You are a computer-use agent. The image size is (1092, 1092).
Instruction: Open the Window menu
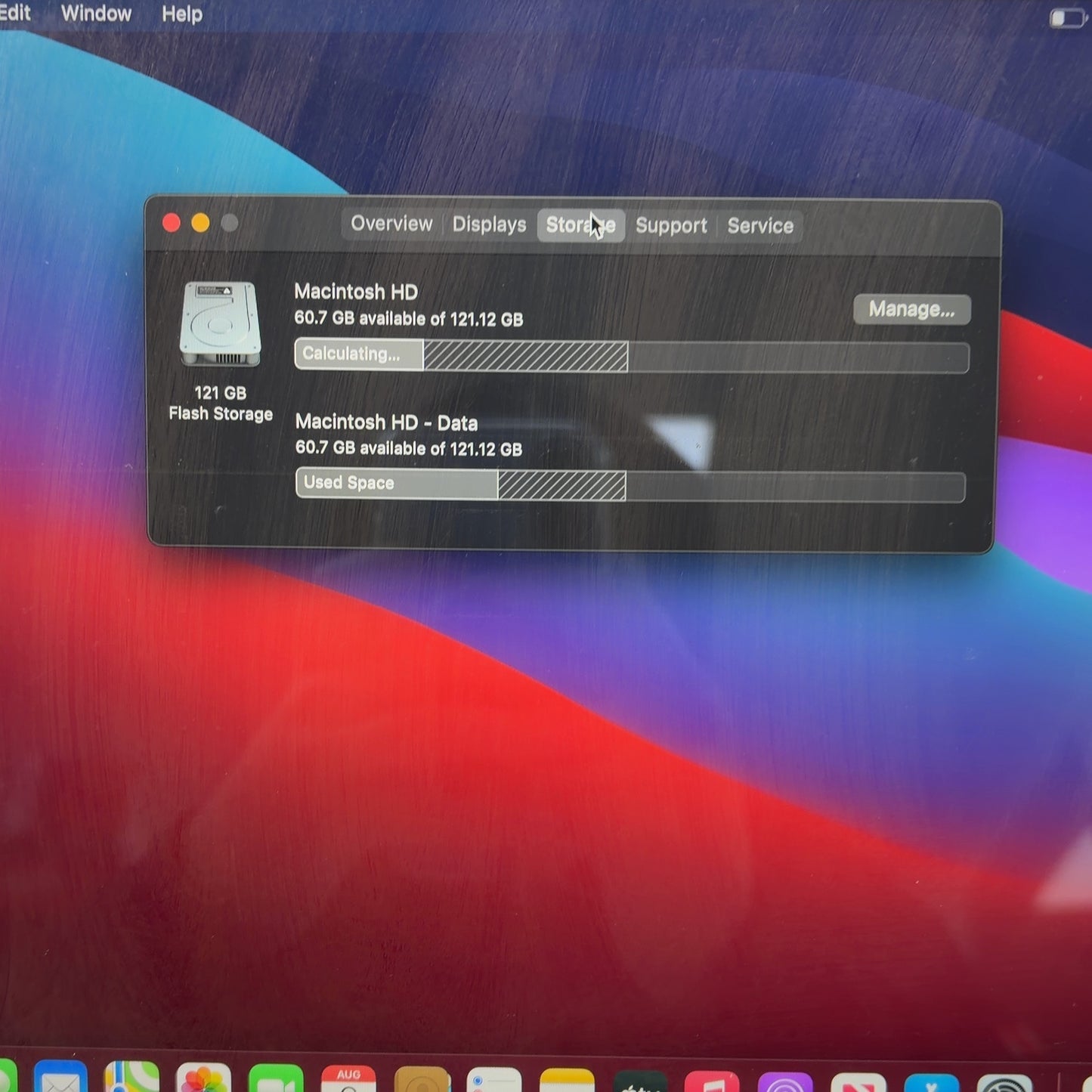pos(96,14)
